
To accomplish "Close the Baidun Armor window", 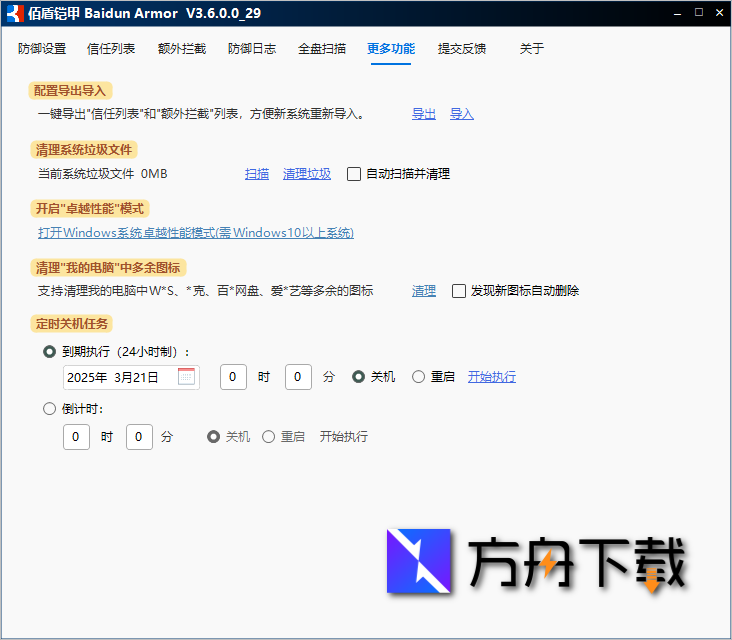I will pyautogui.click(x=719, y=13).
